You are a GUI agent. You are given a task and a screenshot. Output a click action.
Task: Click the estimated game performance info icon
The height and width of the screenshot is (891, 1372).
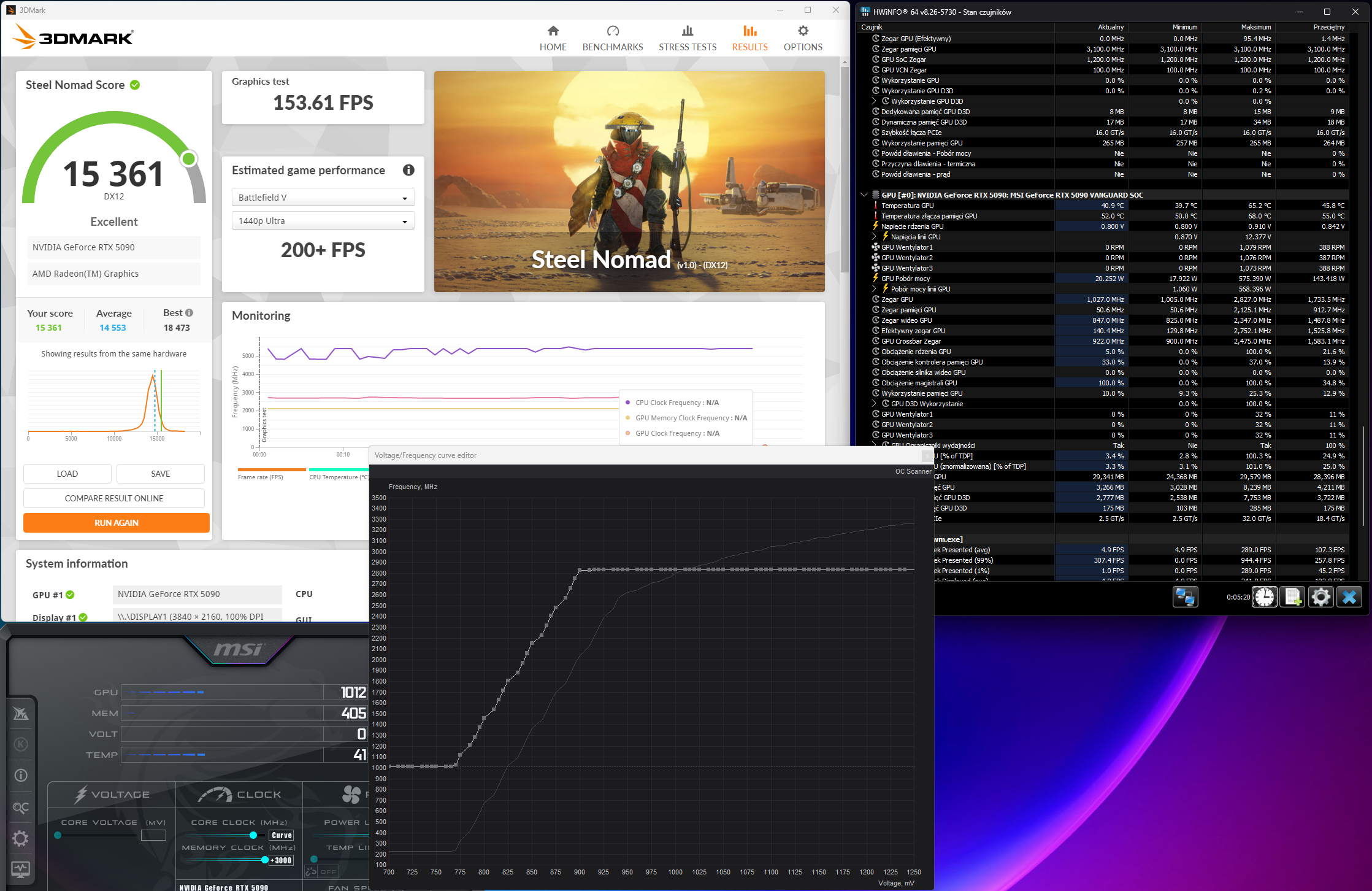pos(408,171)
